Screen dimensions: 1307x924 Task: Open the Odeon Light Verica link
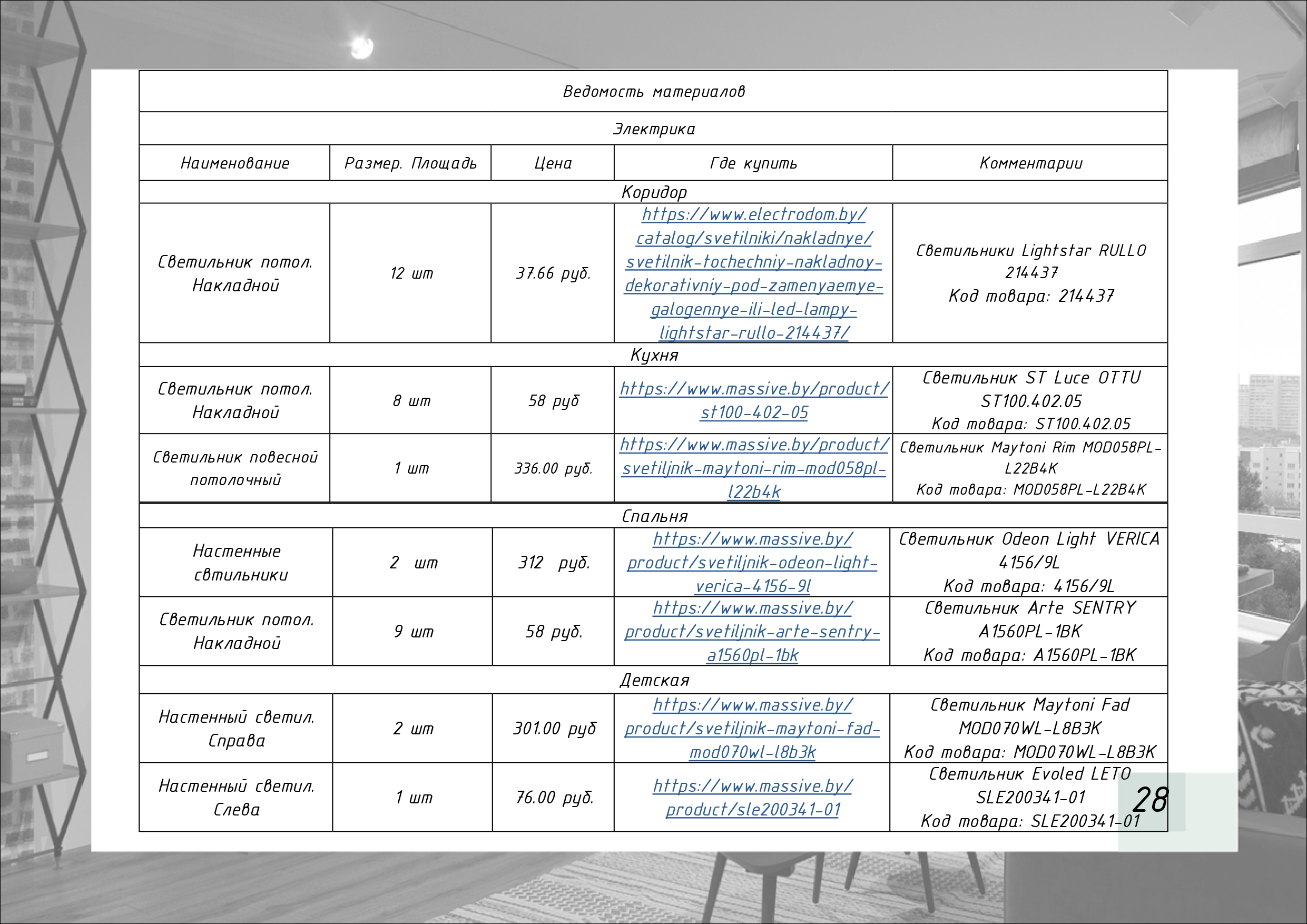pos(752,563)
